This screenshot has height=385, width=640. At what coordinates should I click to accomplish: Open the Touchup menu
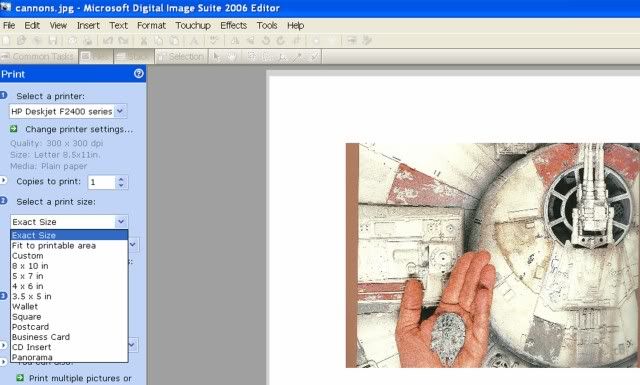click(193, 25)
